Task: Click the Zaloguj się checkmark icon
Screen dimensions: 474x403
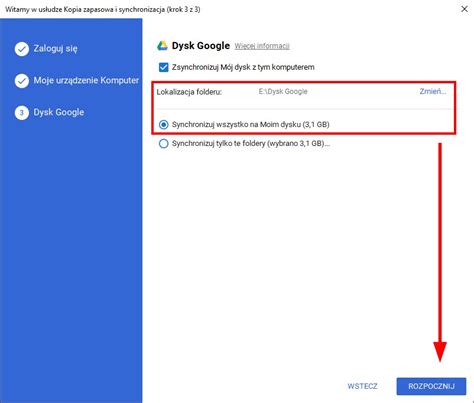Action: point(22,49)
